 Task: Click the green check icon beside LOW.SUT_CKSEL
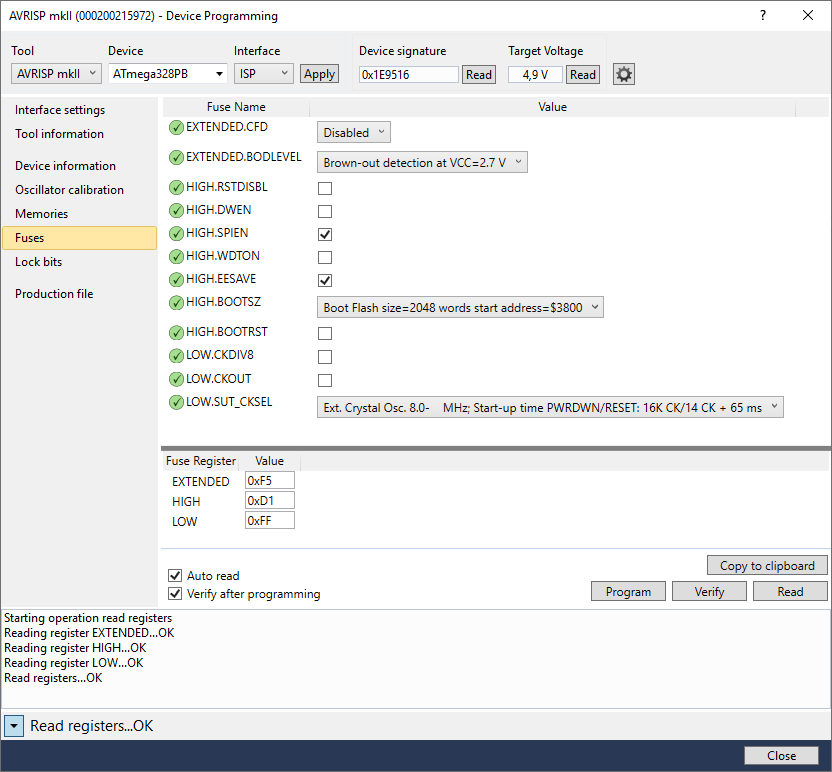[x=176, y=403]
